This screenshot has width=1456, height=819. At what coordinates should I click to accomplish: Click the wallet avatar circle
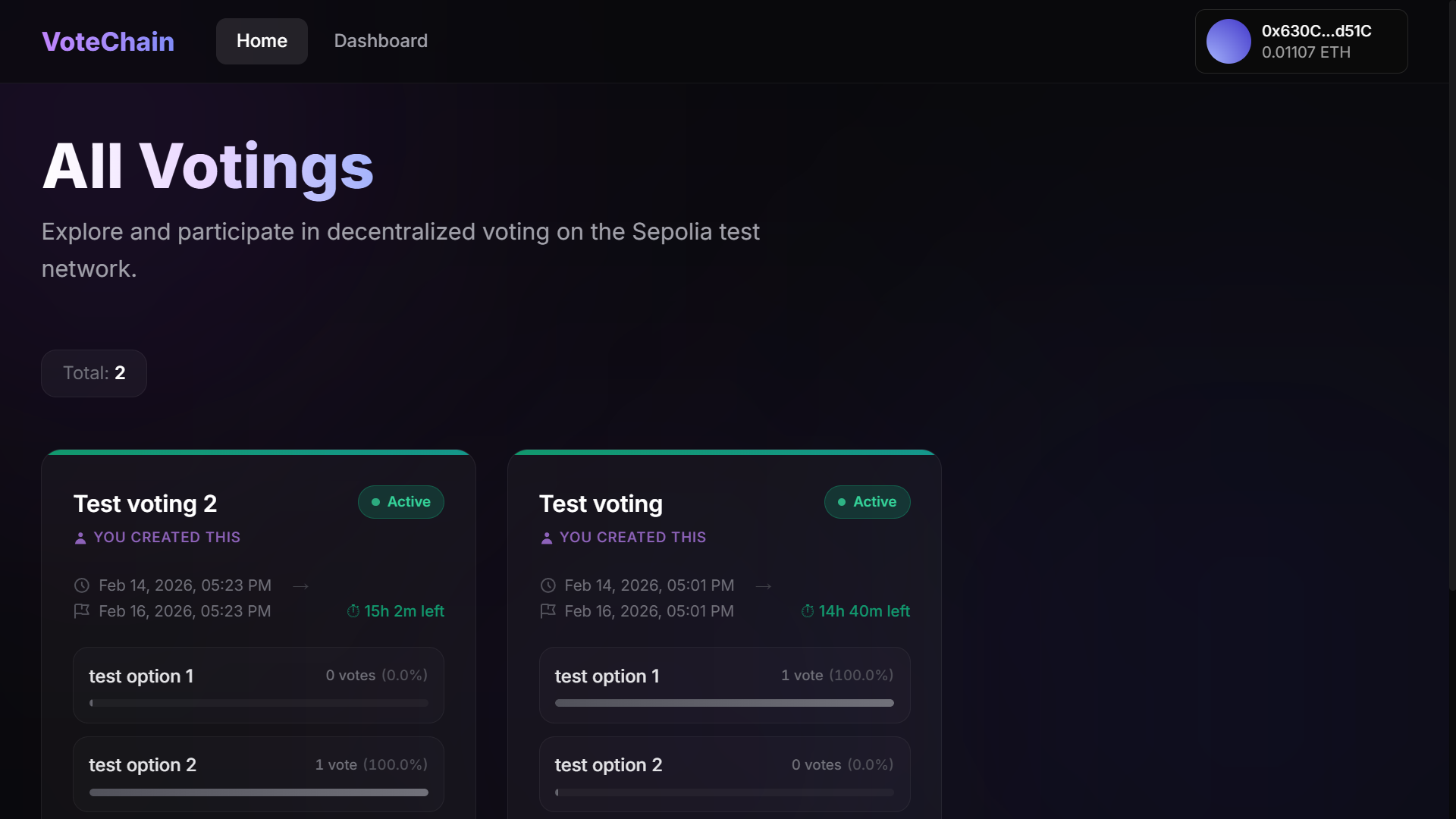tap(1228, 41)
